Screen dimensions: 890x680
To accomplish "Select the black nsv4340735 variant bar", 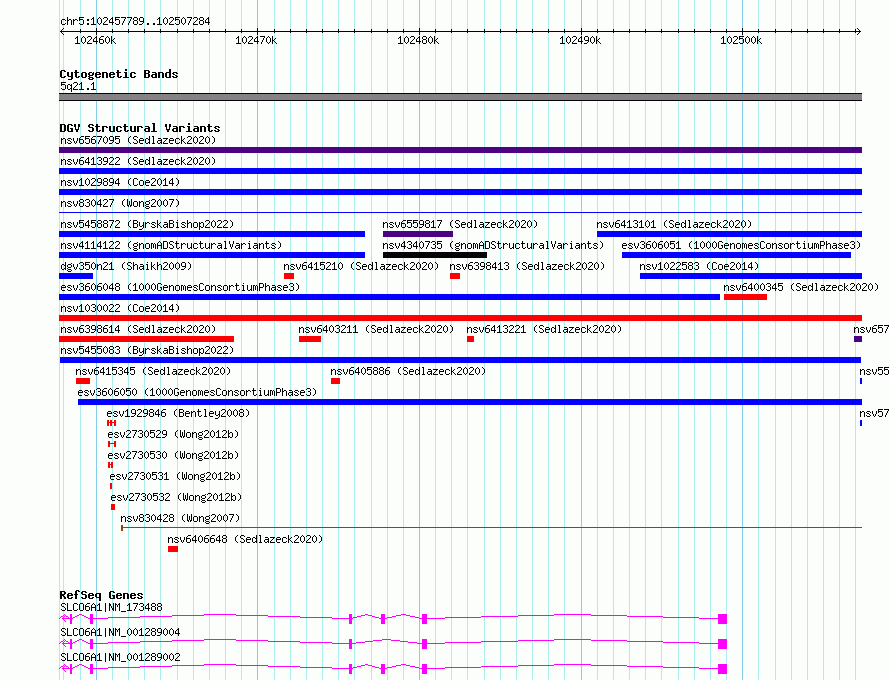I will (435, 255).
